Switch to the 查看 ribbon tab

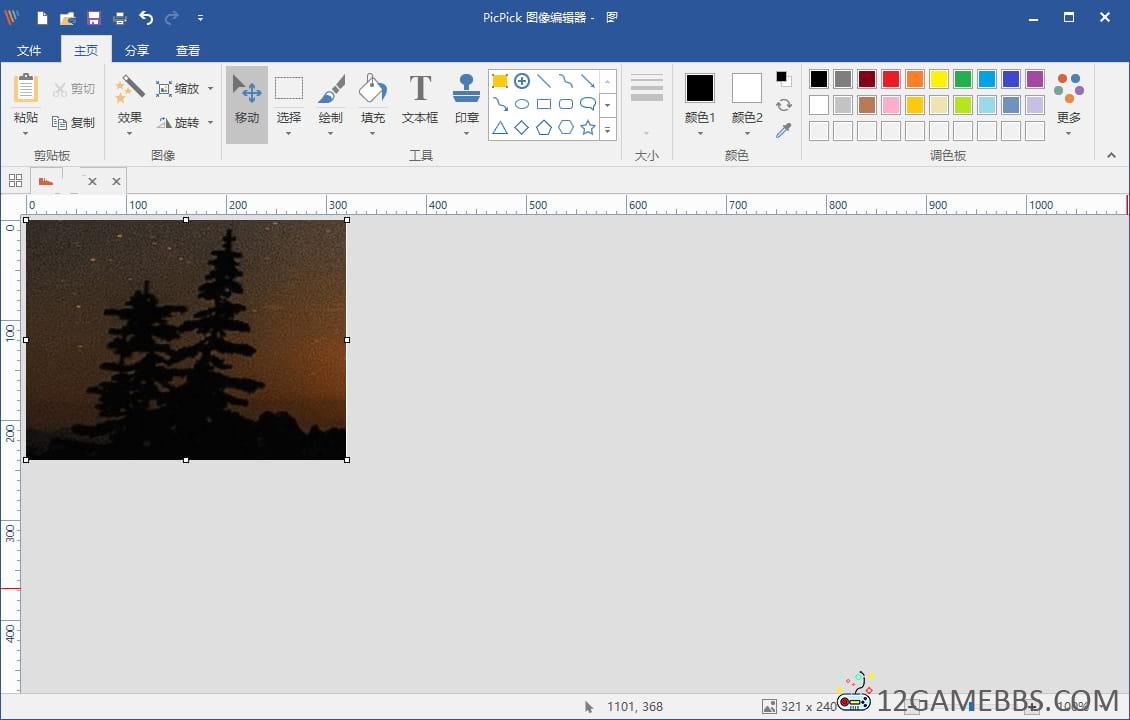coord(188,50)
